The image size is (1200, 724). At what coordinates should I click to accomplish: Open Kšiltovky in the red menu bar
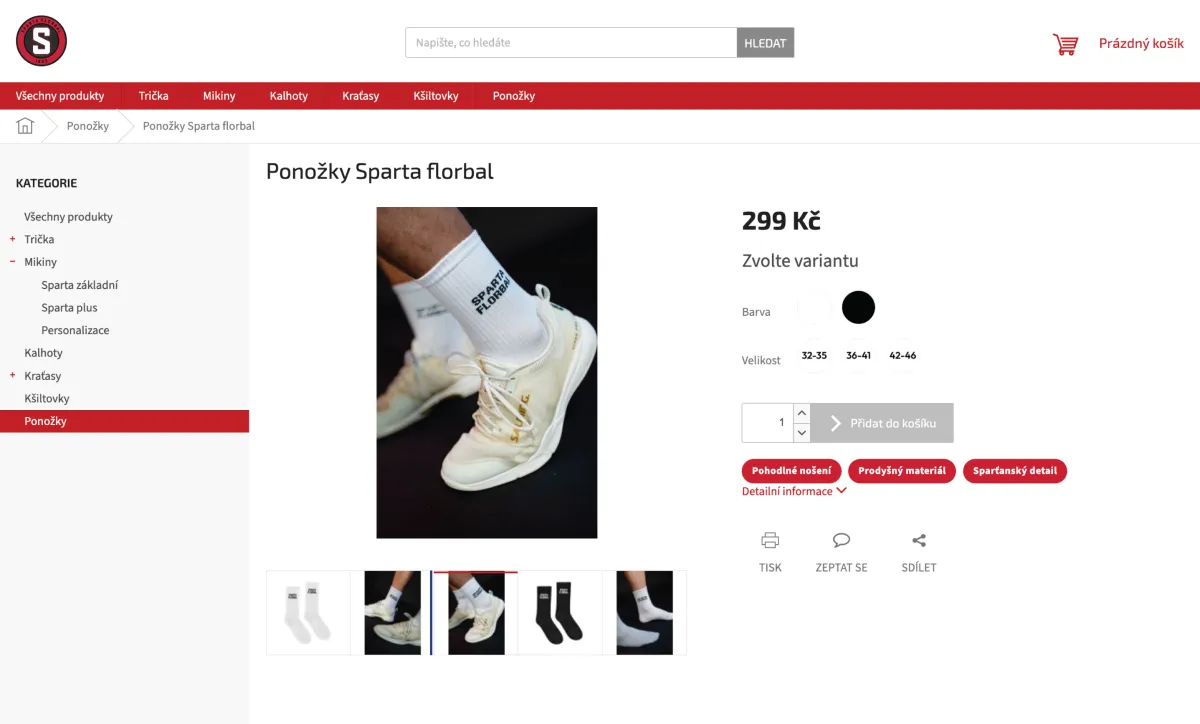point(436,96)
